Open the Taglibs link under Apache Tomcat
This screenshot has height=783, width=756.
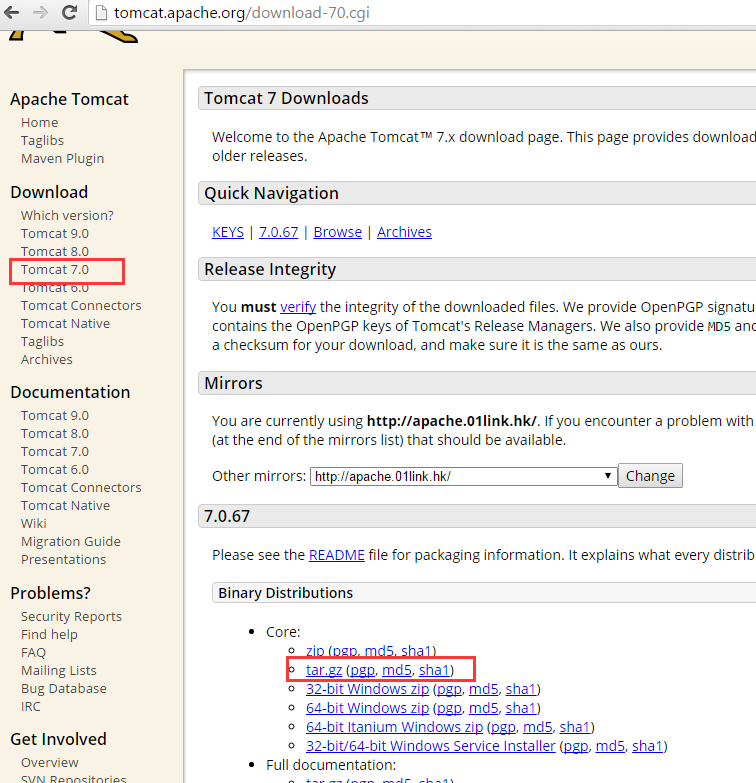42,140
